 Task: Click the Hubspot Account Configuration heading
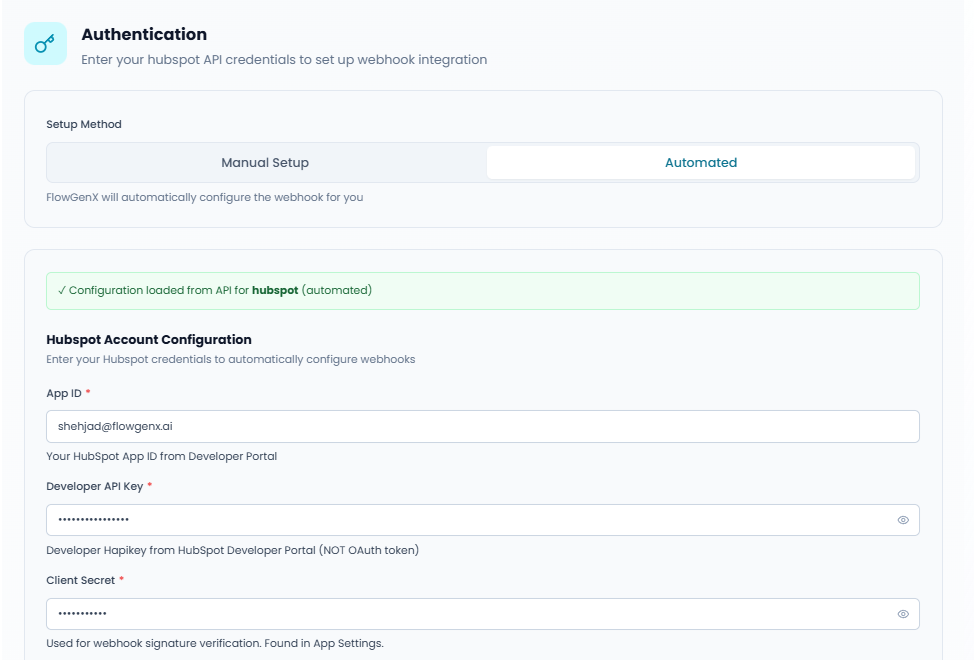(x=149, y=340)
